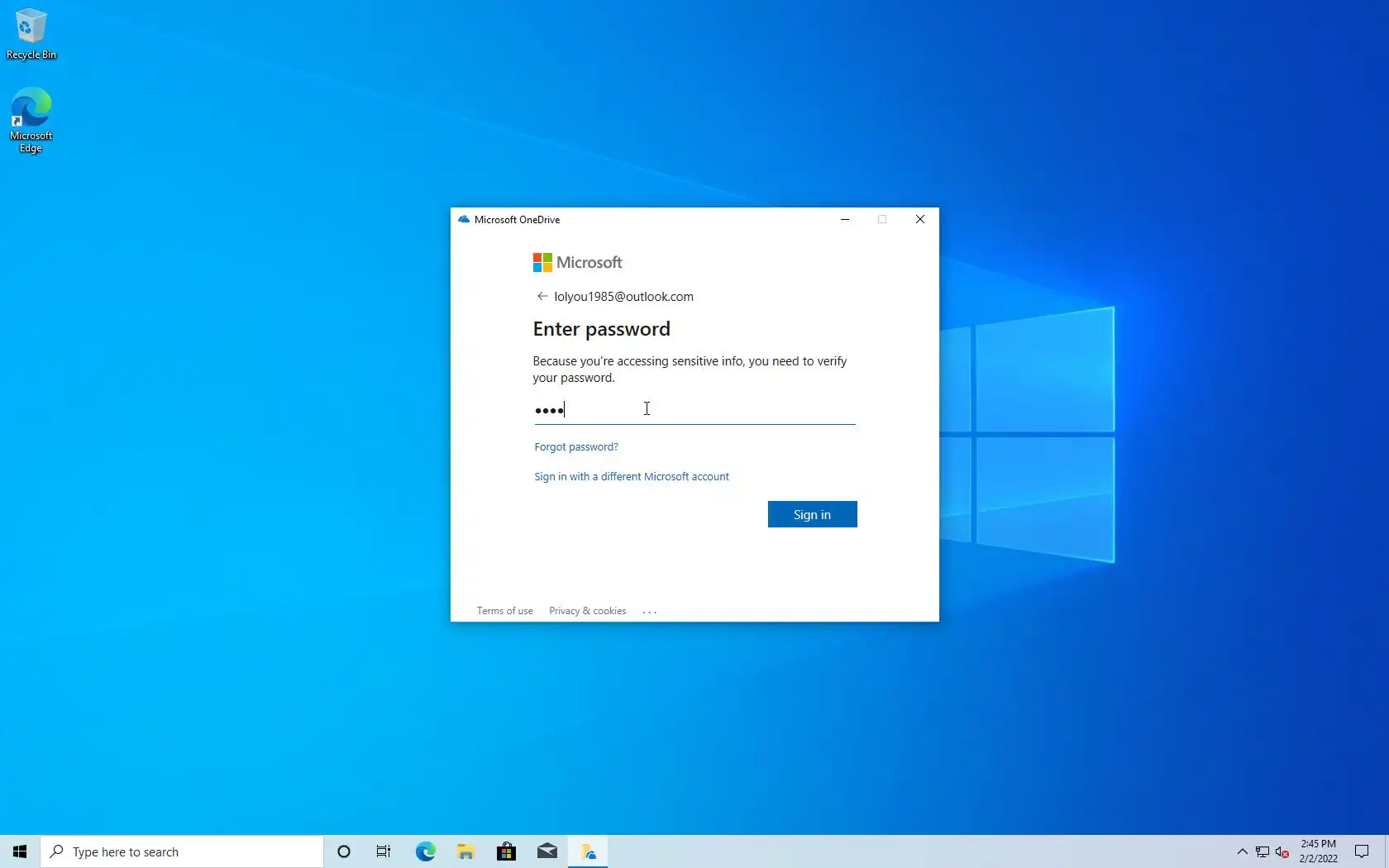Open Mail app from taskbar
1389x868 pixels.
(x=547, y=851)
